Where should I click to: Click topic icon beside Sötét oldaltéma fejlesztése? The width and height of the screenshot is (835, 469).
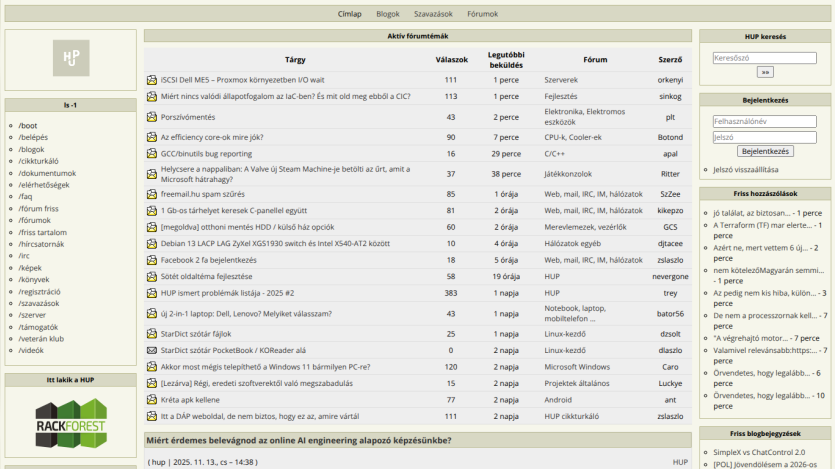(x=152, y=276)
